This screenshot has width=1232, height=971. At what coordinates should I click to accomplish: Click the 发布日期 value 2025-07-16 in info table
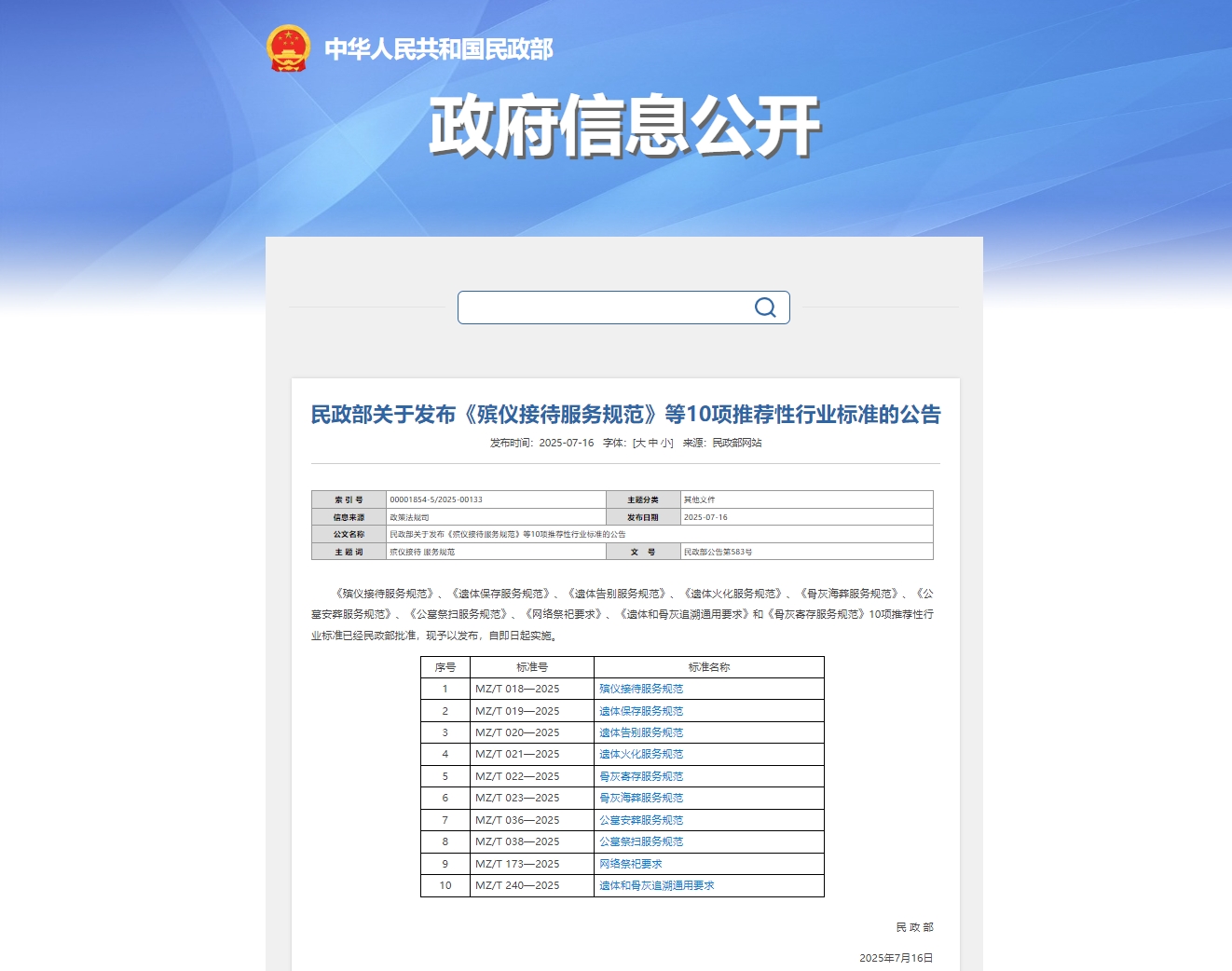[705, 517]
